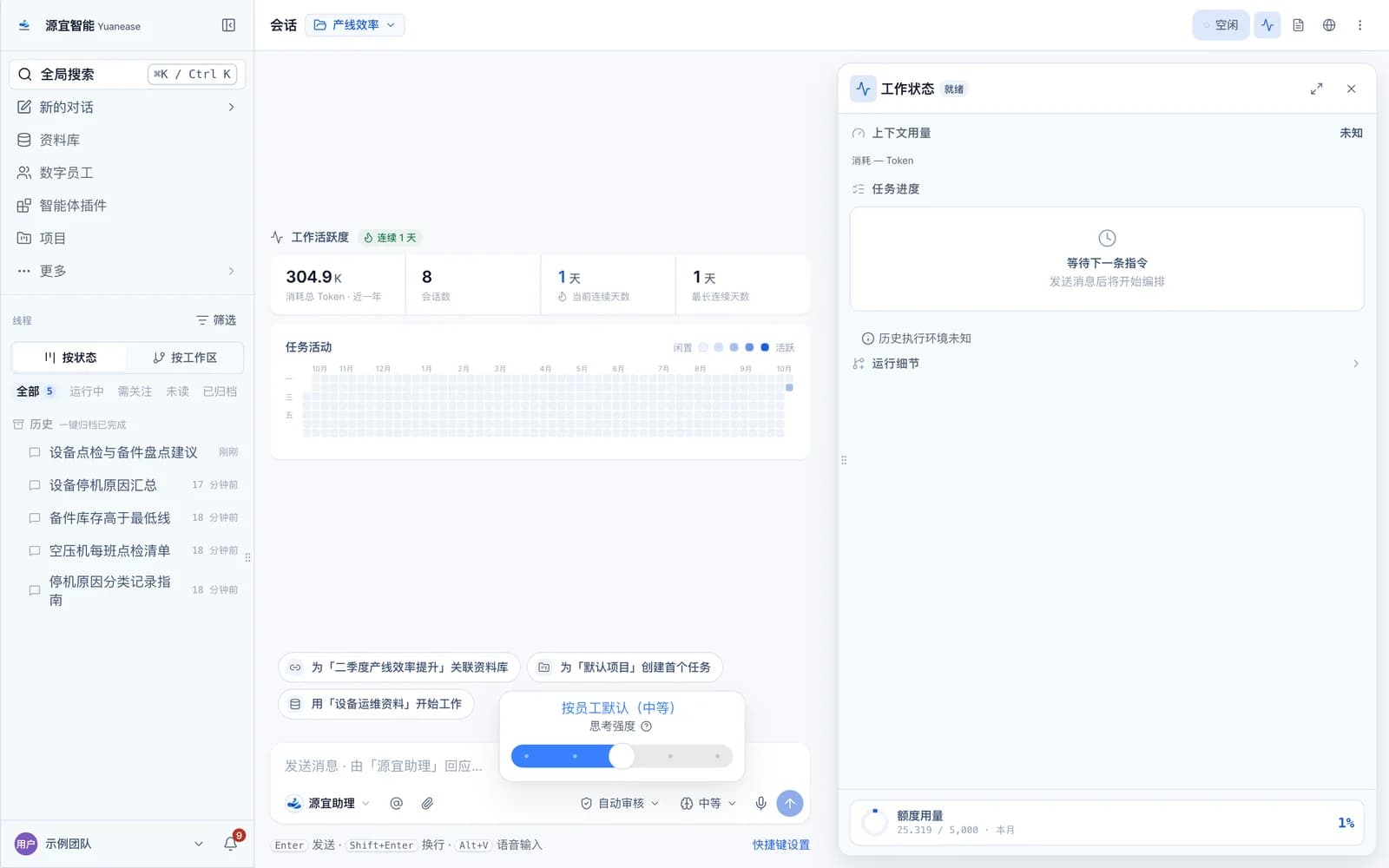This screenshot has width=1389, height=868.
Task: Focus the 全局搜索 search field
Action: click(127, 74)
